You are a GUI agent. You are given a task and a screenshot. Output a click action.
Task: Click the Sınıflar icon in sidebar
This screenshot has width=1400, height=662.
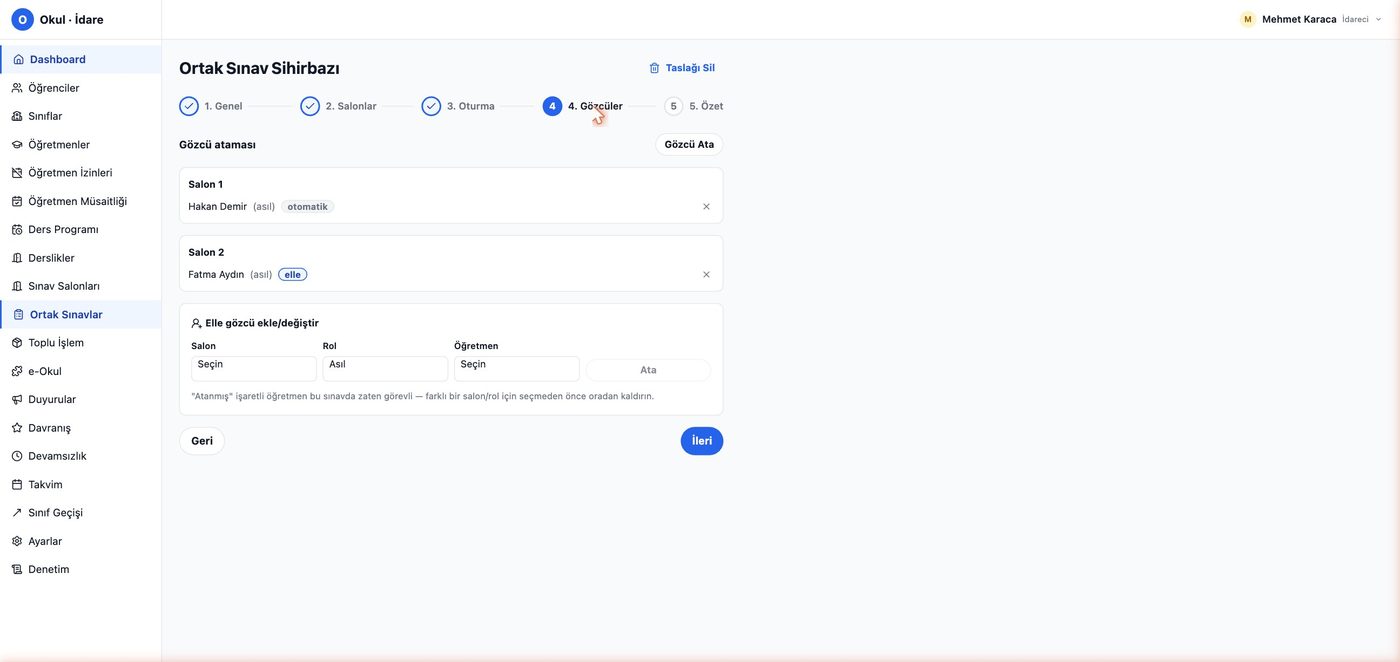pos(17,116)
